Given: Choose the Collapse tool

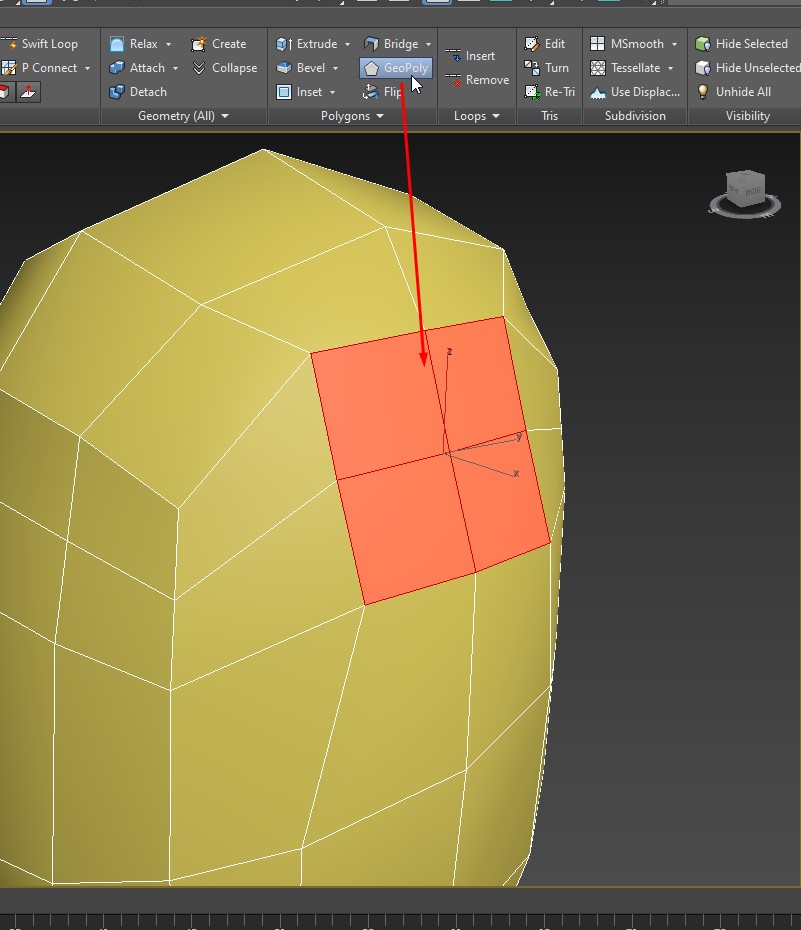Looking at the screenshot, I should tap(224, 68).
